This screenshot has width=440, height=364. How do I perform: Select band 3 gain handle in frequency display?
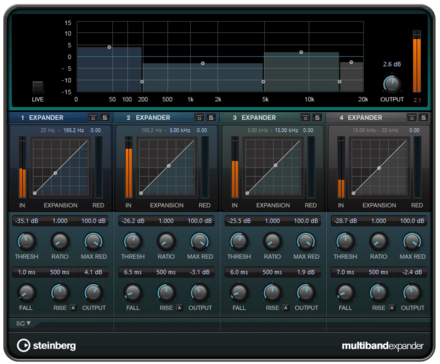tap(301, 52)
